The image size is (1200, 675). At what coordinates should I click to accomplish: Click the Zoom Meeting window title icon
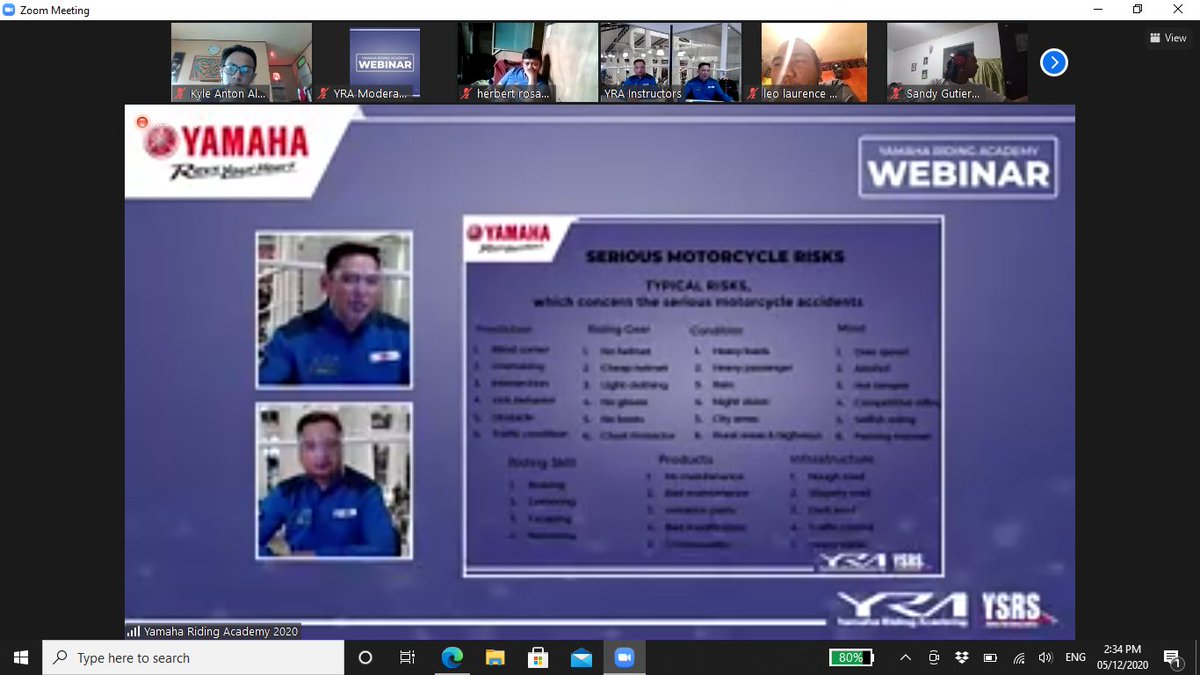pyautogui.click(x=9, y=10)
